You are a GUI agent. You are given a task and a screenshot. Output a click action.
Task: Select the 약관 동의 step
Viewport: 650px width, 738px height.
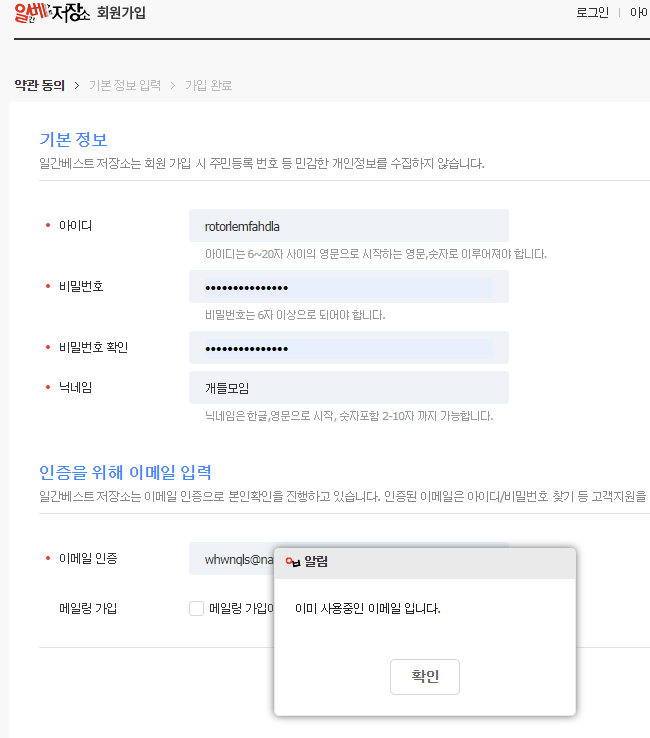pos(39,86)
